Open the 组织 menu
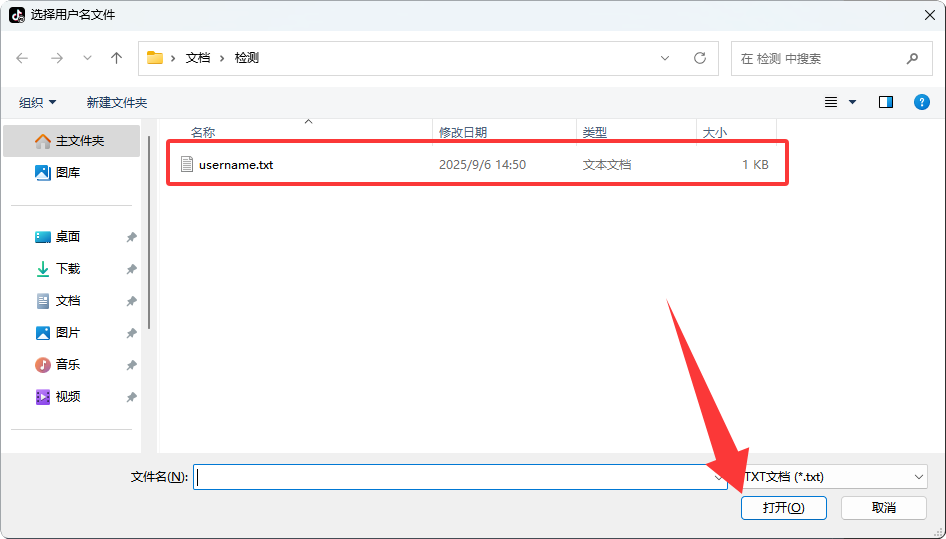This screenshot has height=539, width=946. 38,102
